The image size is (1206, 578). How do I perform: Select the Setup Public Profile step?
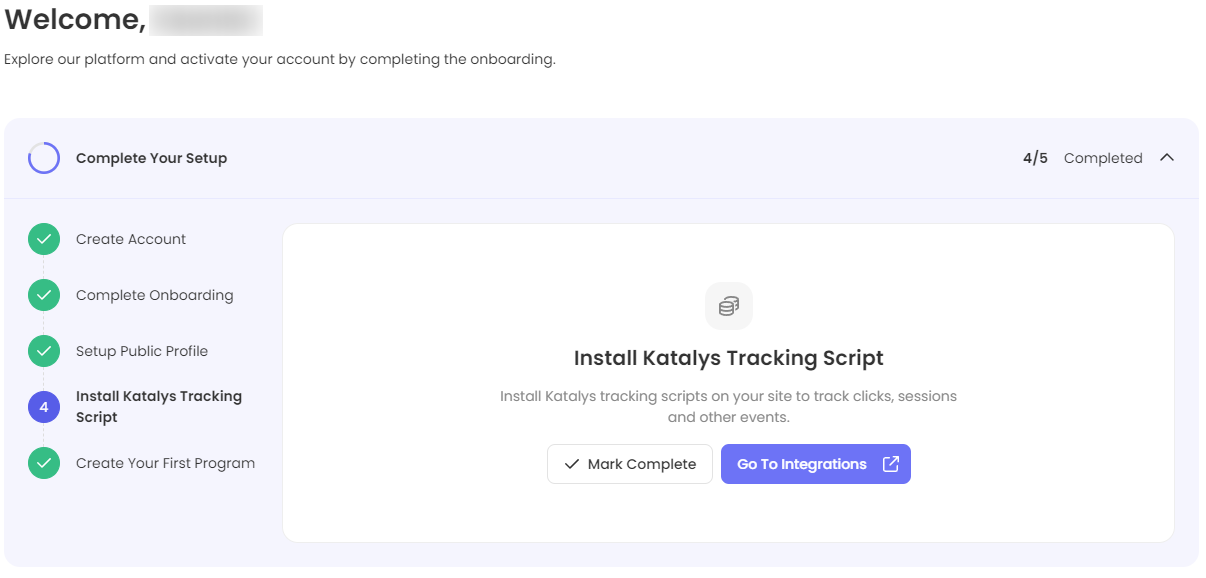pos(142,351)
